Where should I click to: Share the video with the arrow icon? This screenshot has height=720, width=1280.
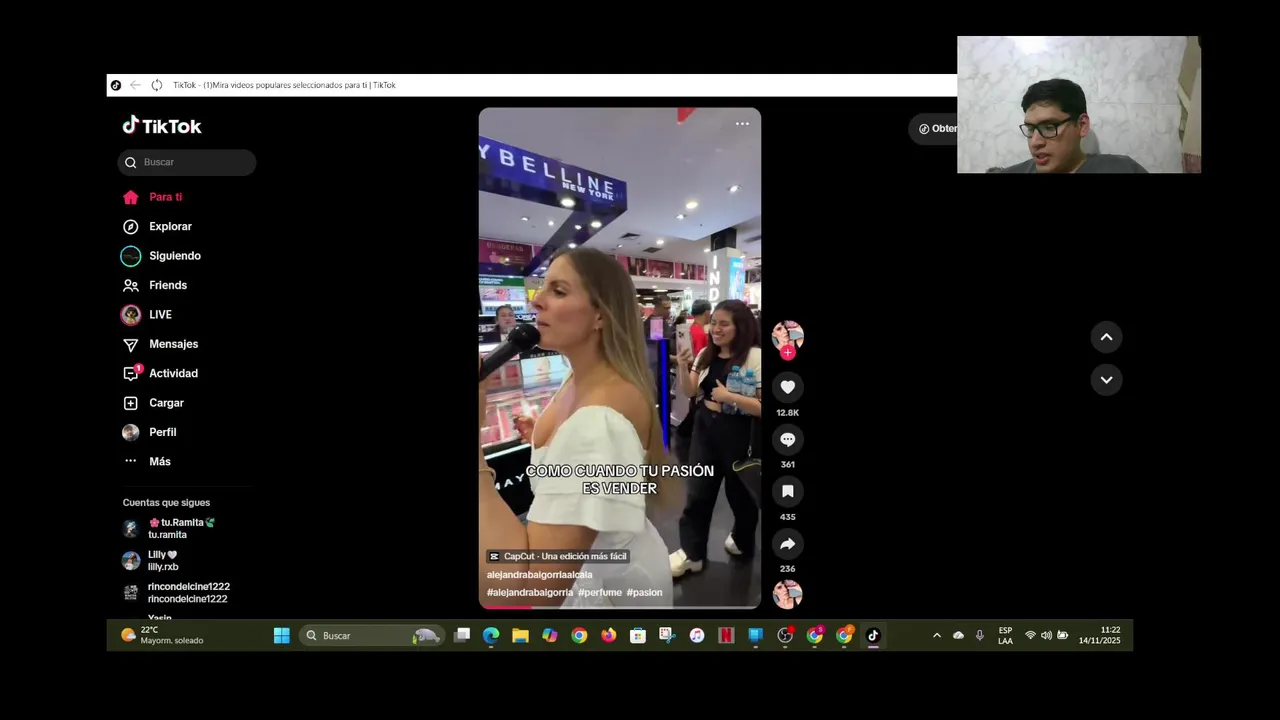[x=788, y=544]
